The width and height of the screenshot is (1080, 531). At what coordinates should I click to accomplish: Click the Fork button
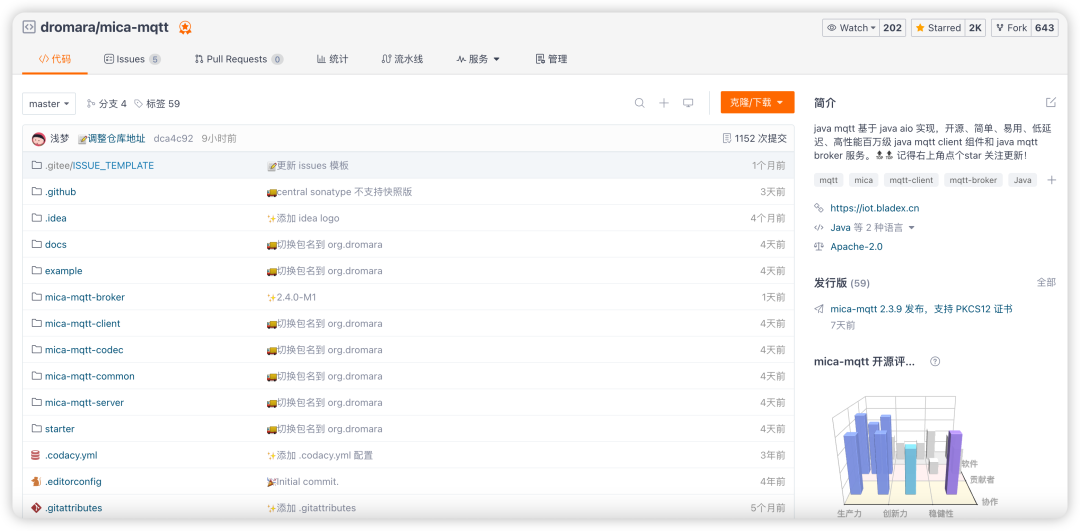[1010, 28]
